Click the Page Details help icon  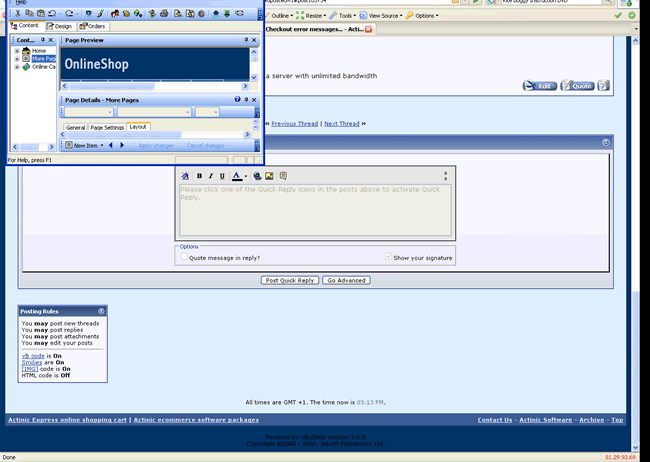pyautogui.click(x=237, y=100)
